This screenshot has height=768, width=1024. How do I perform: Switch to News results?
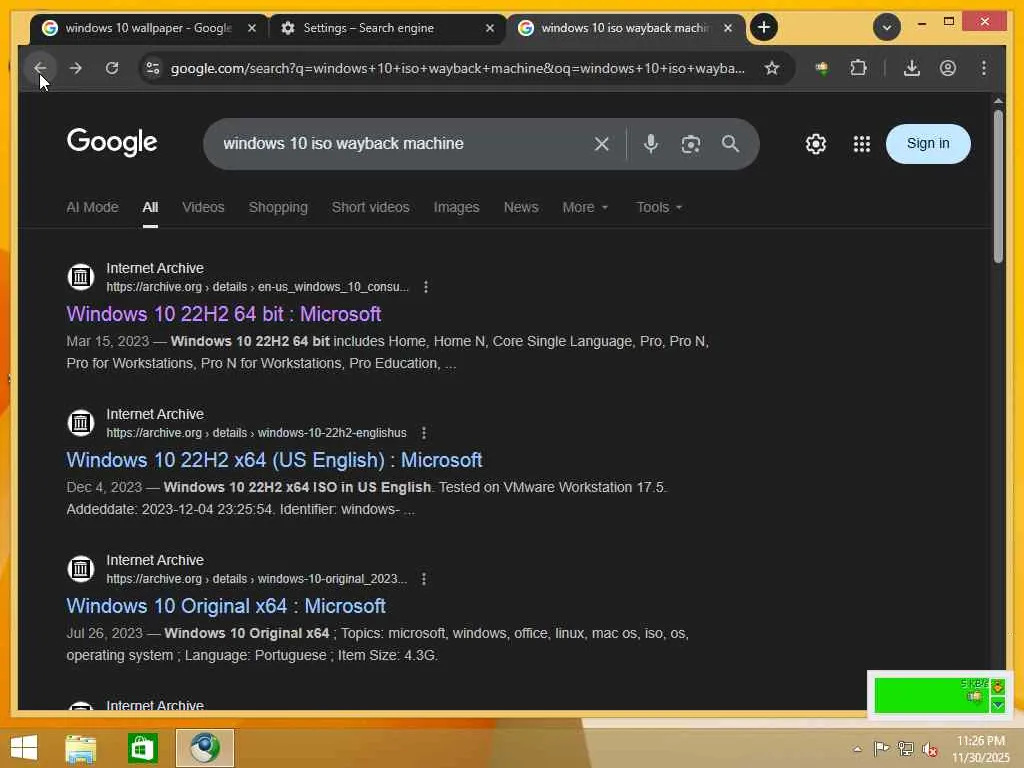pos(520,207)
